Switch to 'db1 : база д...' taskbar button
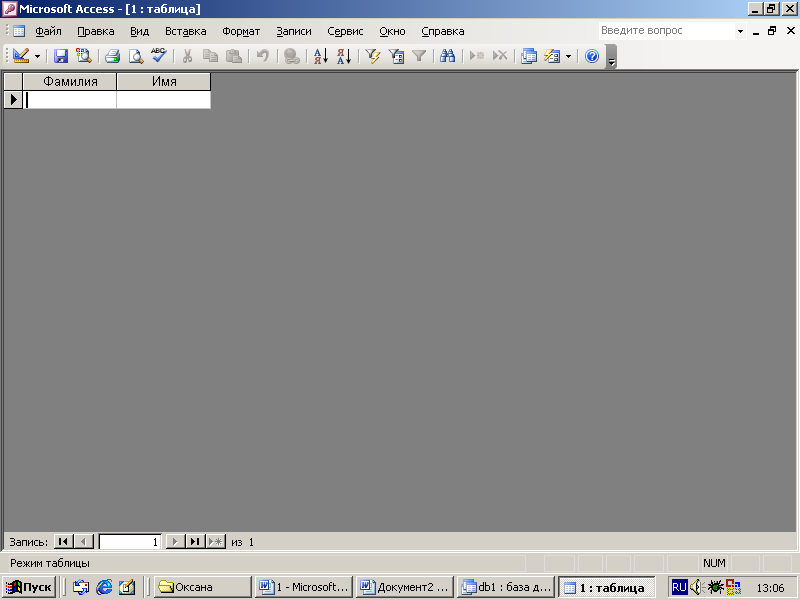This screenshot has width=800, height=600. coord(506,587)
